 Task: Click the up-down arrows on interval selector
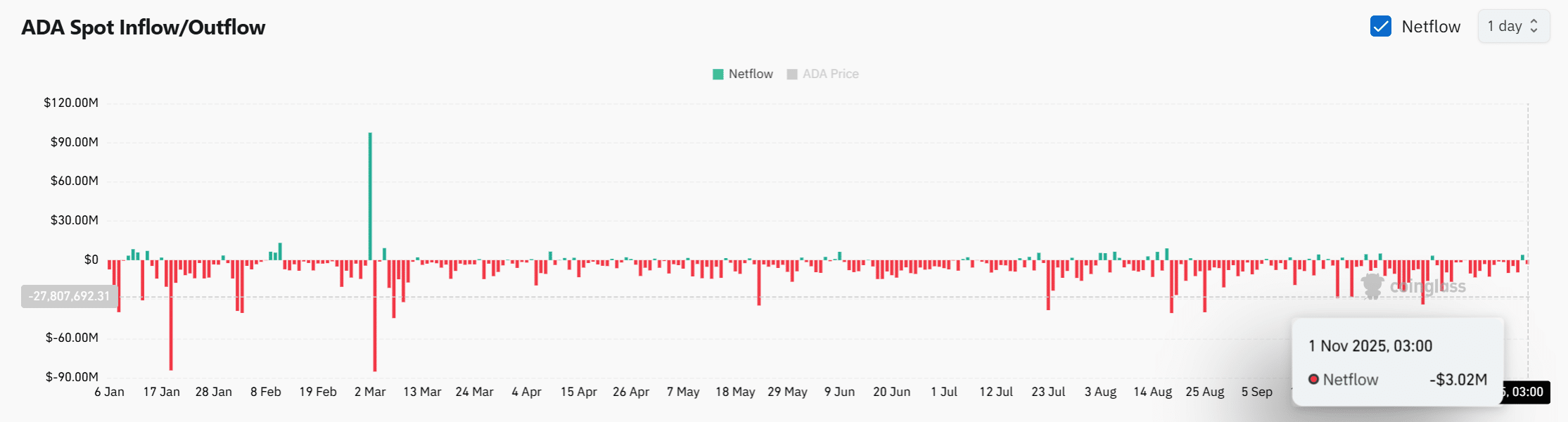coord(1534,27)
